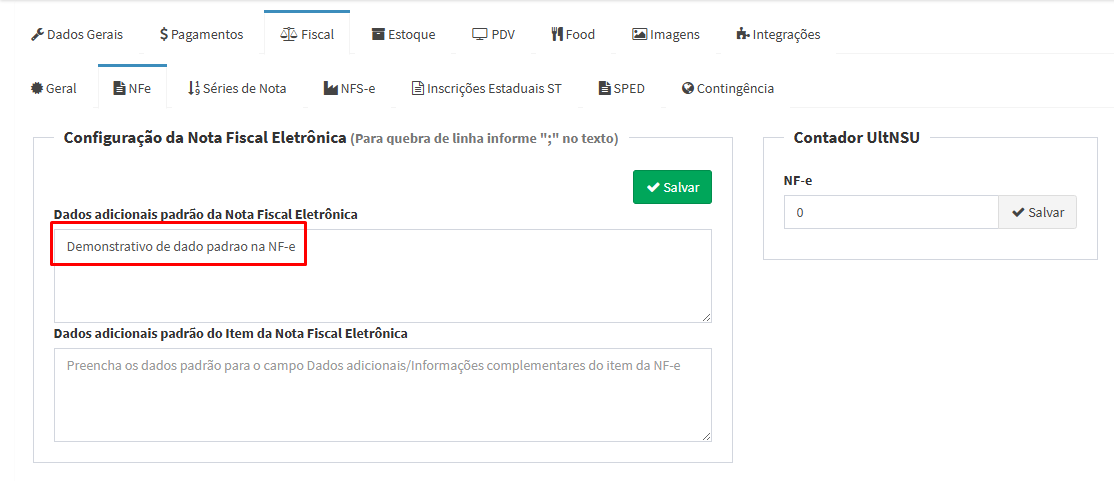The width and height of the screenshot is (1114, 481).
Task: Click the NF-e counter input field
Action: [x=890, y=212]
